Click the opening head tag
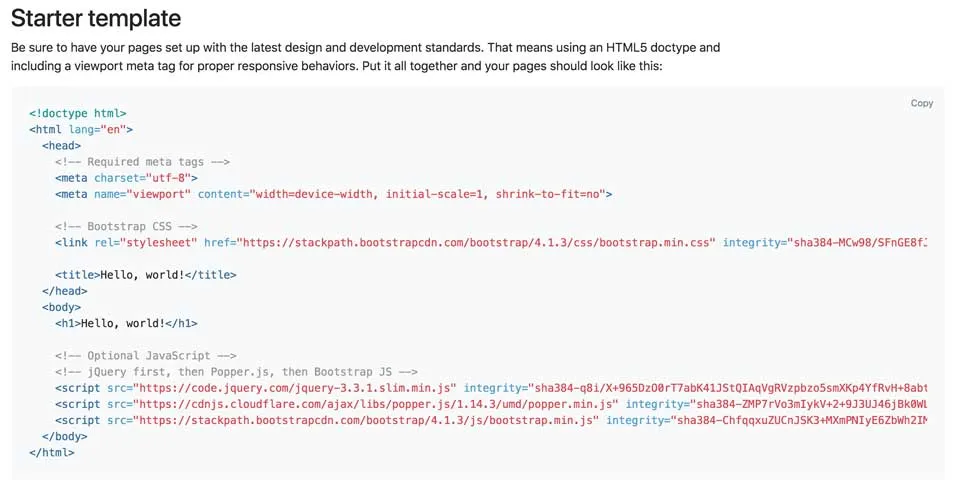Viewport: 960px width, 480px height. point(62,146)
